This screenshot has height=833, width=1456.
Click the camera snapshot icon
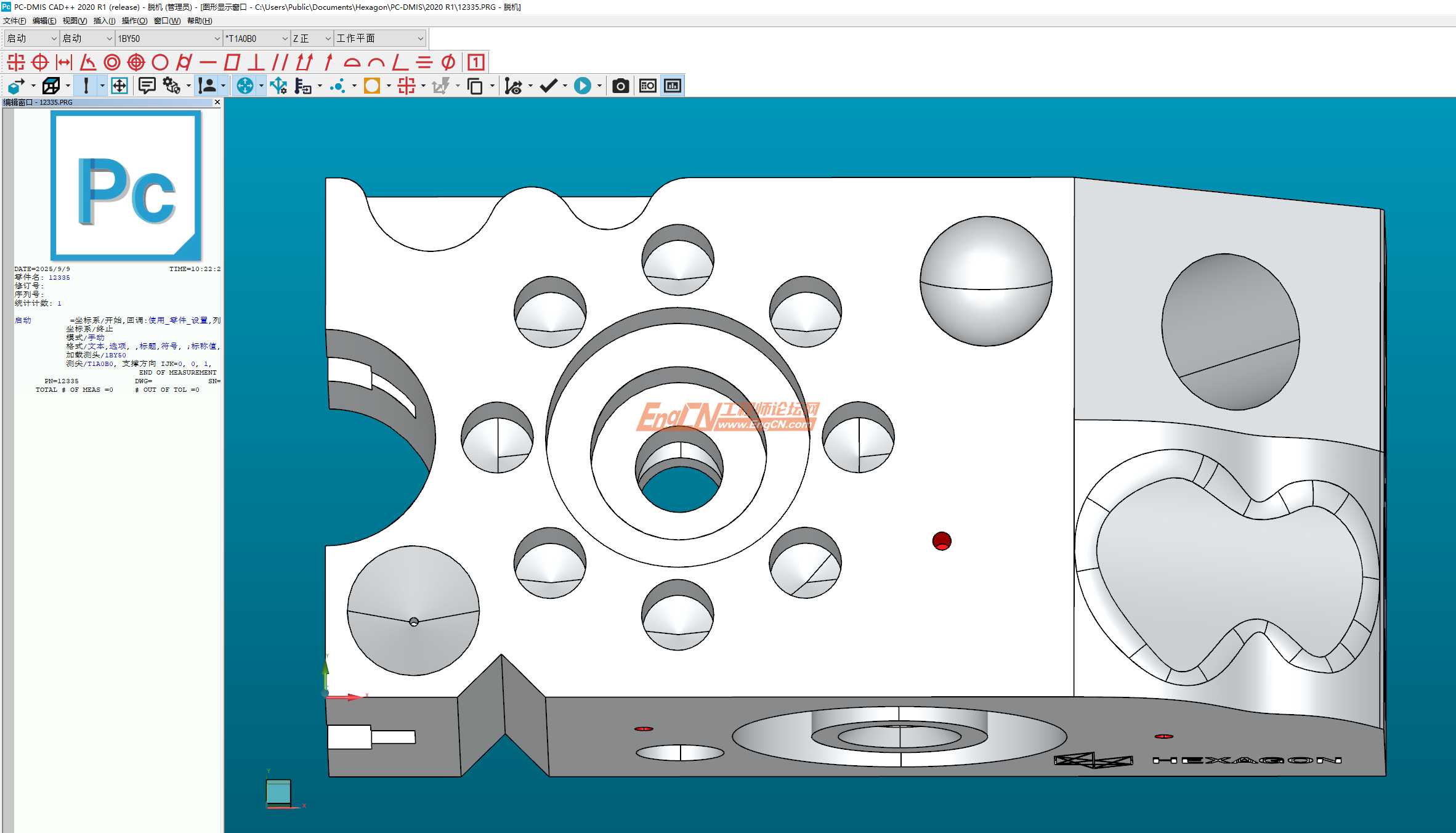coord(620,86)
